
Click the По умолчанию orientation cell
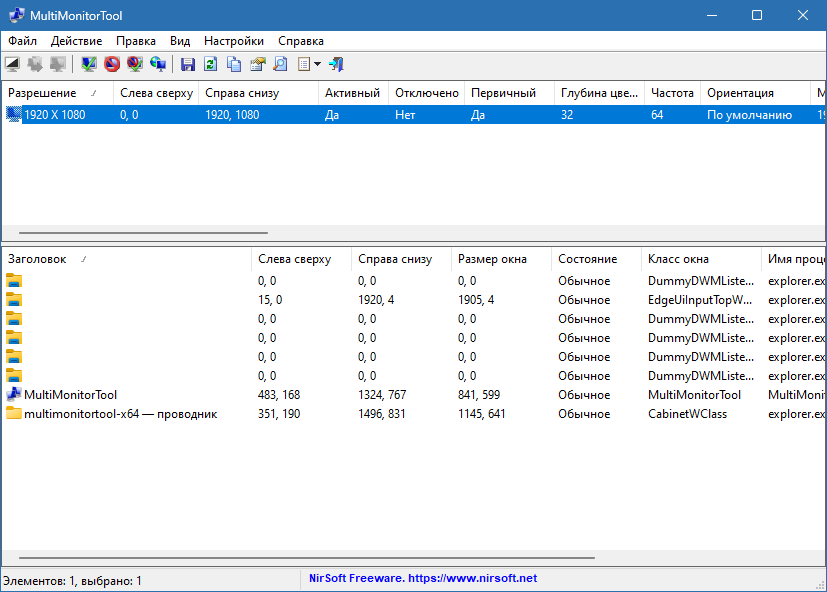pyautogui.click(x=749, y=114)
